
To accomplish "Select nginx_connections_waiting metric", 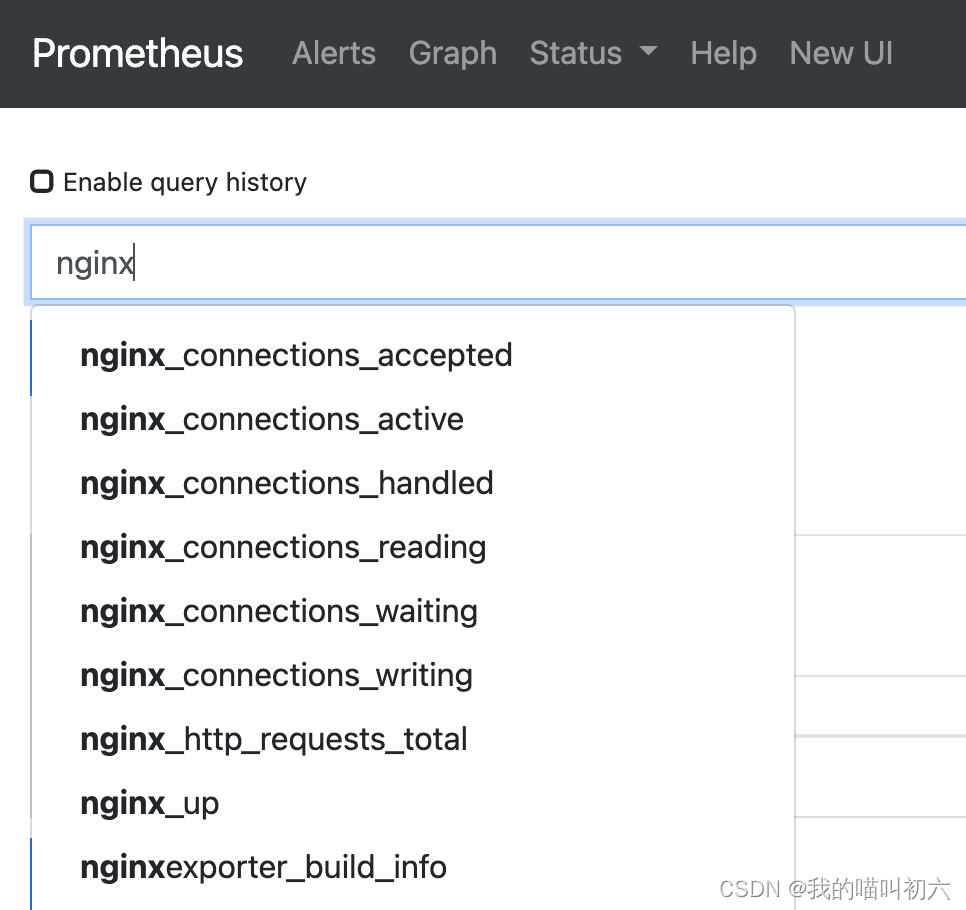I will point(279,611).
